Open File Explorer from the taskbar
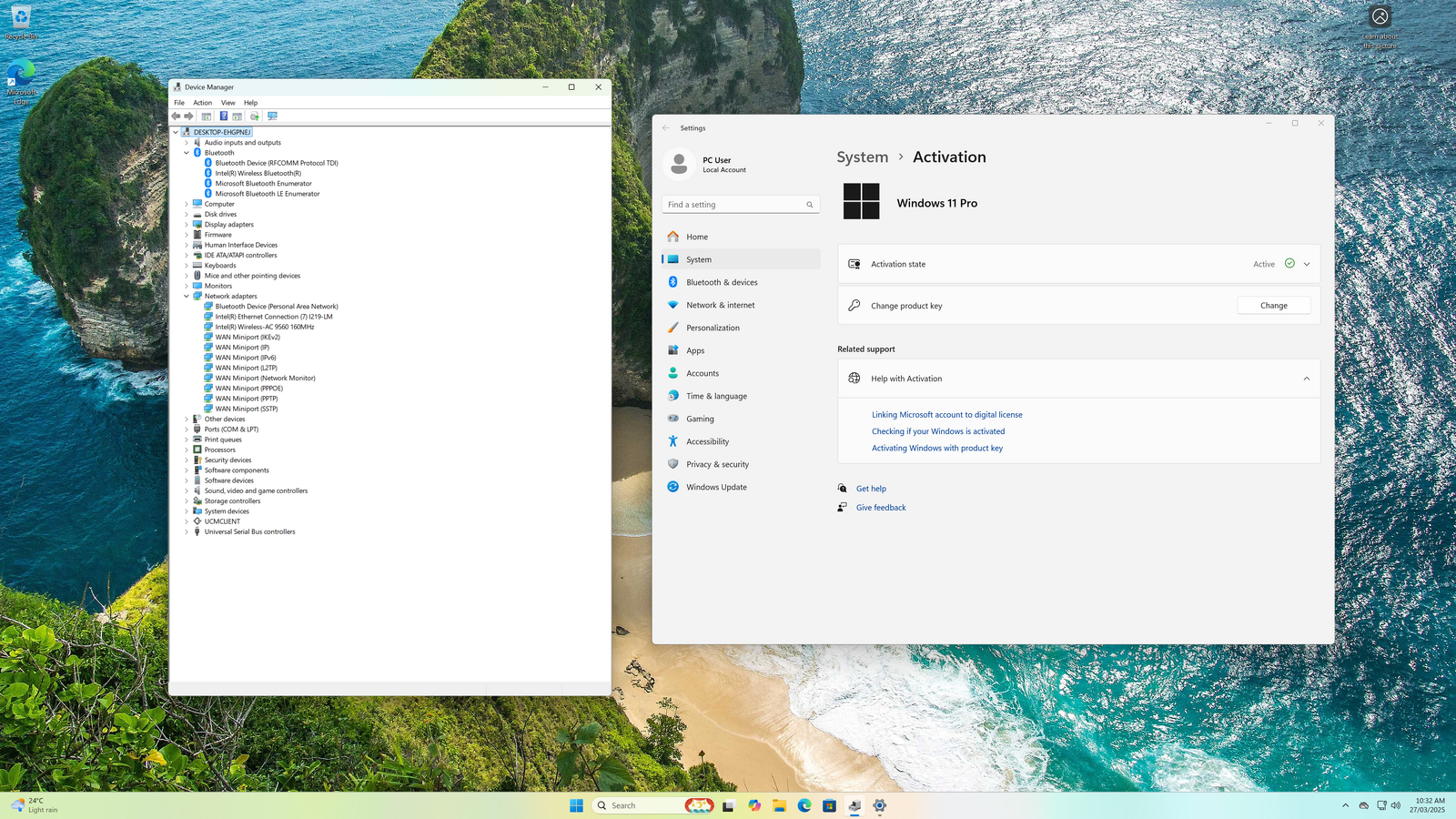The width and height of the screenshot is (1456, 819). (x=779, y=805)
